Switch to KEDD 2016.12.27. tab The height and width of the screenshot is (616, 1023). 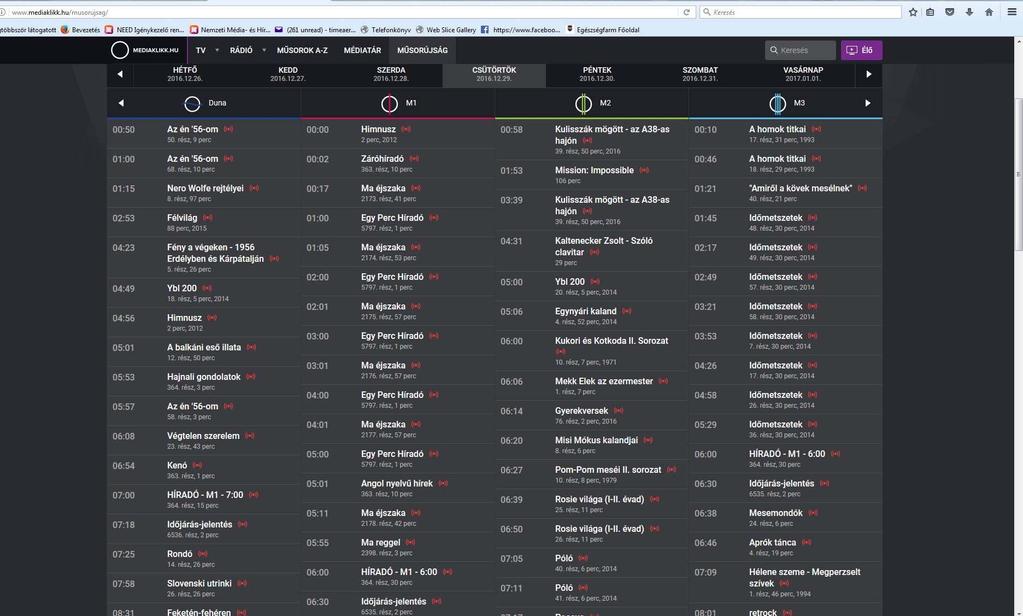pyautogui.click(x=288, y=74)
